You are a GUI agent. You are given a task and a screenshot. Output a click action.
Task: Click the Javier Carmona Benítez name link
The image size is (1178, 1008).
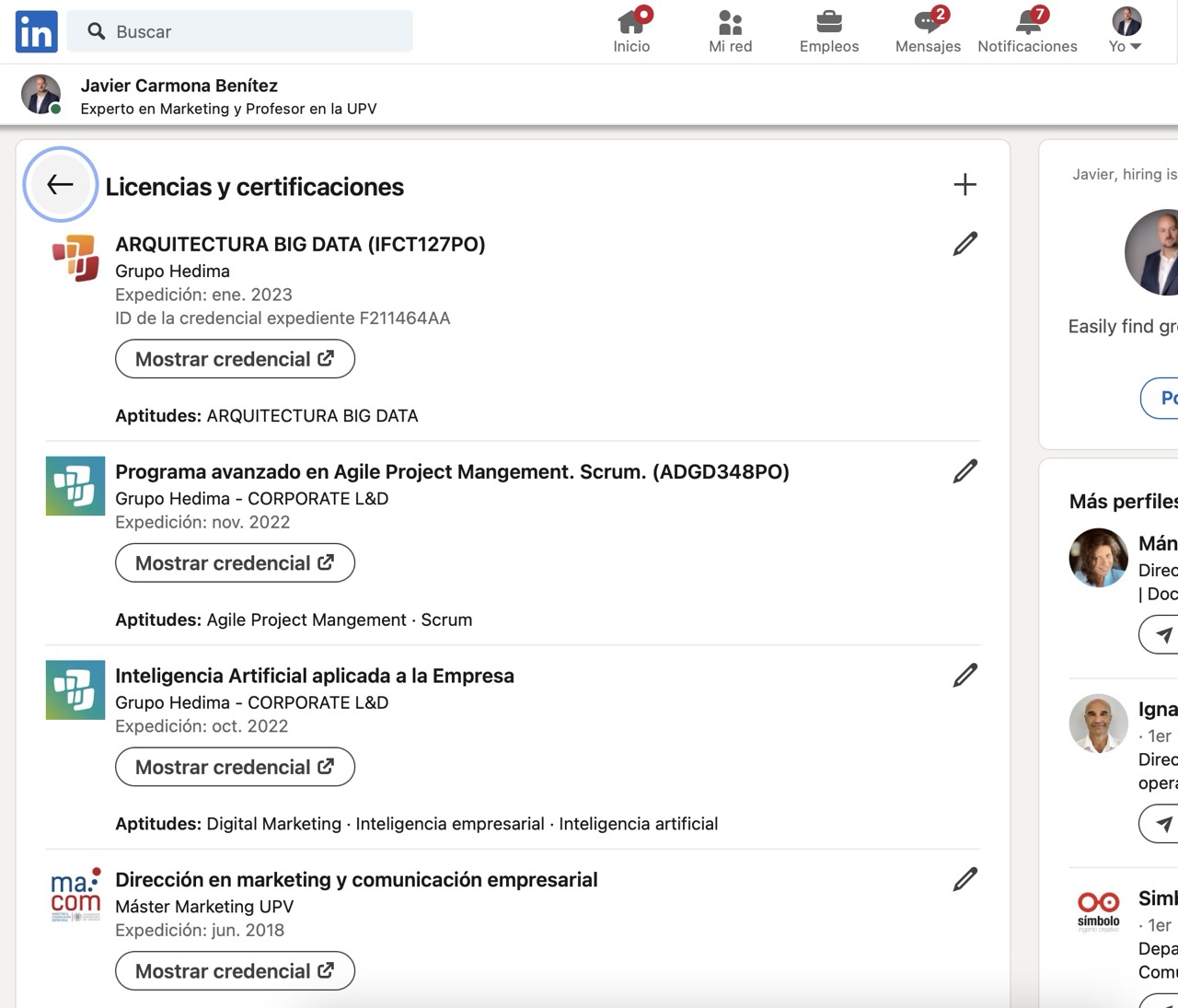(x=179, y=86)
